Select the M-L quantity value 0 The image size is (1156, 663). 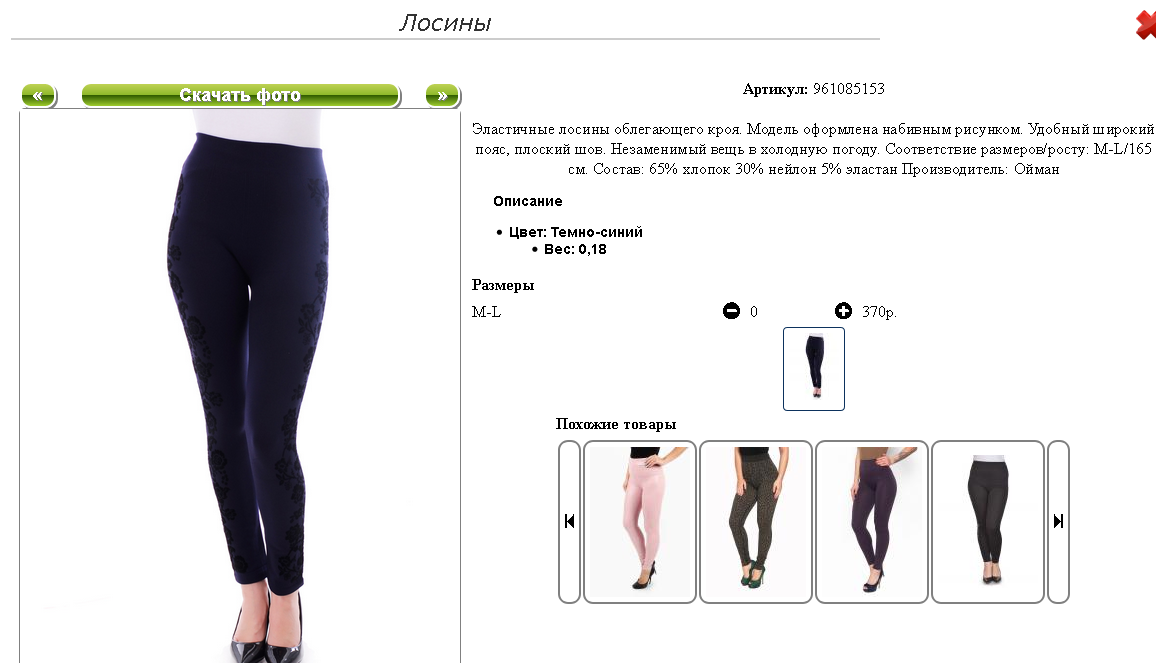(x=753, y=312)
